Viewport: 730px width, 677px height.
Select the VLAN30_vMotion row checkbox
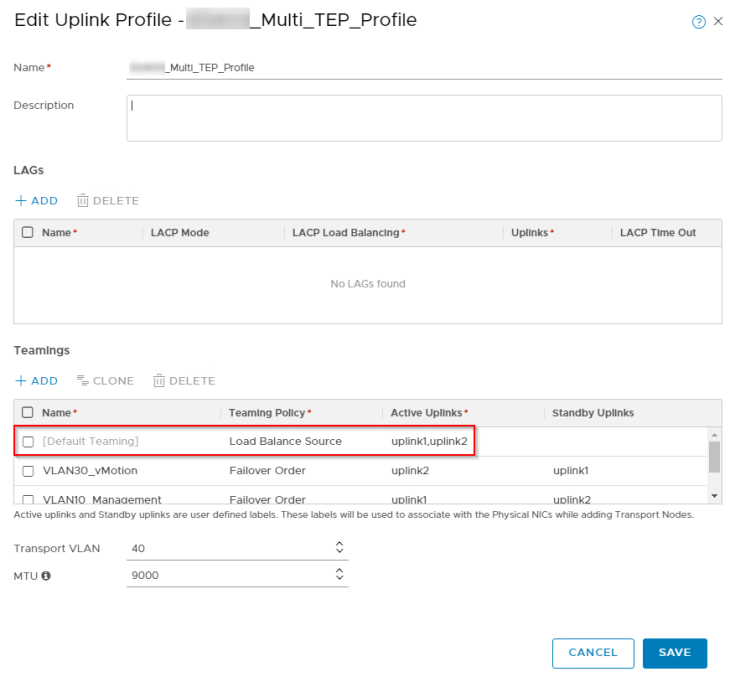pos(28,471)
